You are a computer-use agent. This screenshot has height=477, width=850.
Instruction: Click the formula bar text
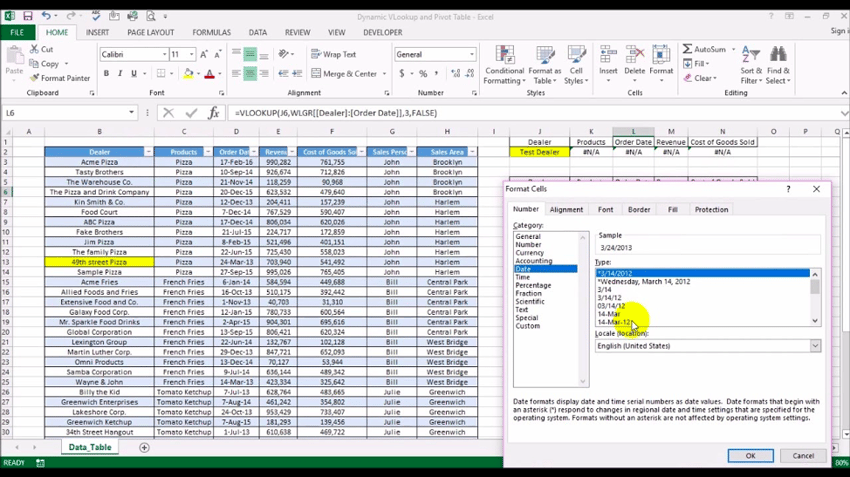[x=336, y=113]
